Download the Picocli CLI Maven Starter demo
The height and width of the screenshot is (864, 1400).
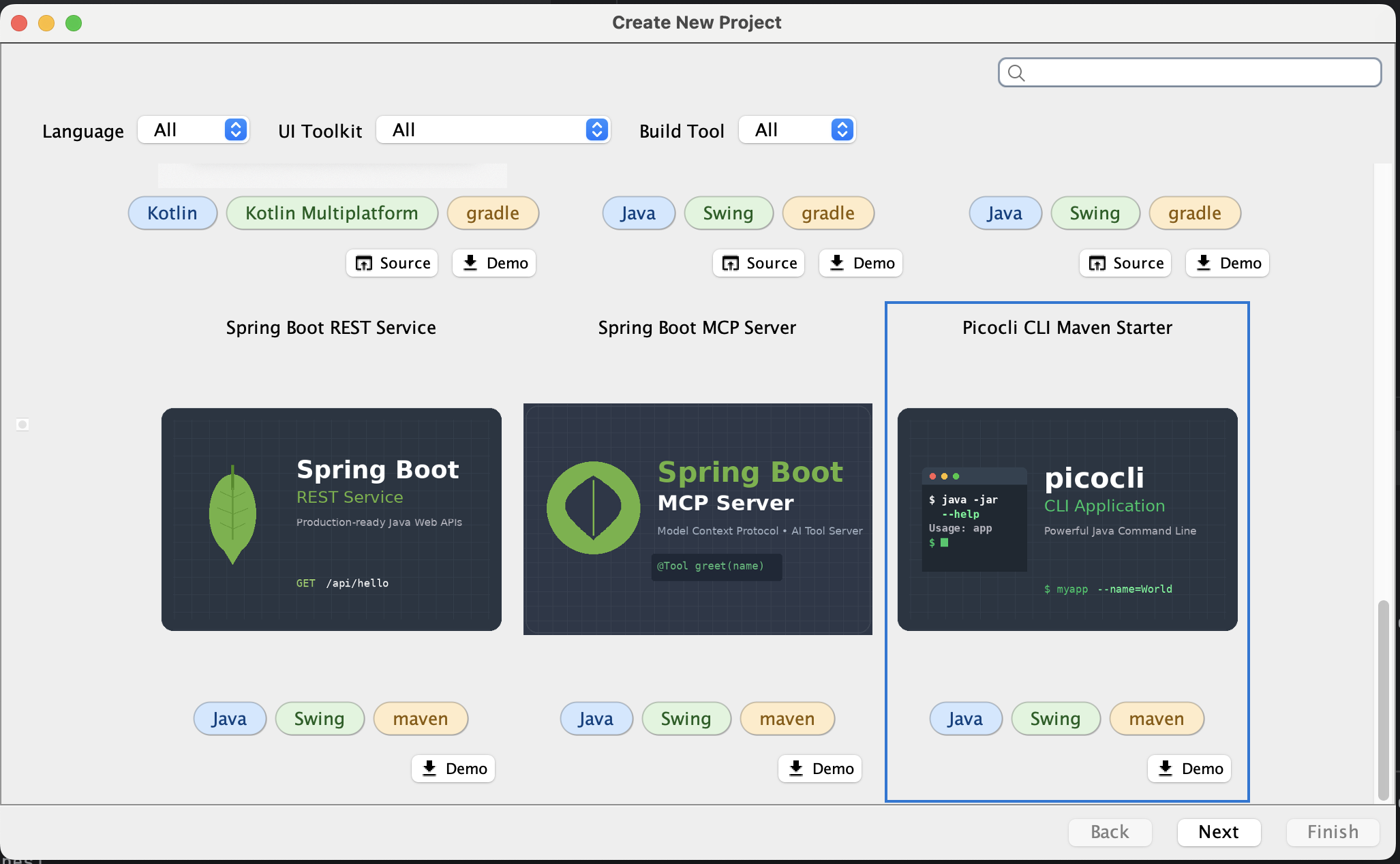click(1189, 769)
